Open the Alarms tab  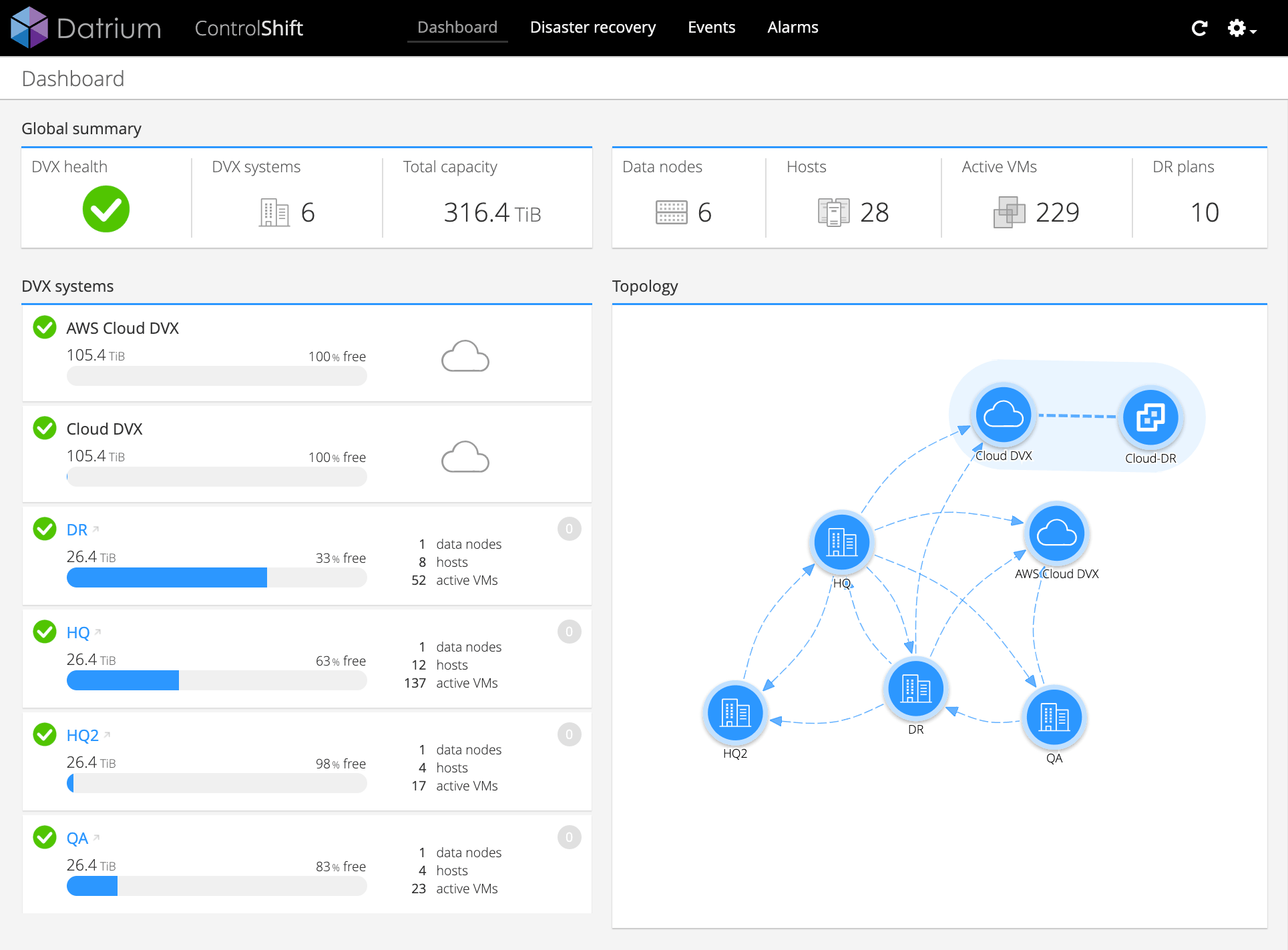(x=793, y=27)
